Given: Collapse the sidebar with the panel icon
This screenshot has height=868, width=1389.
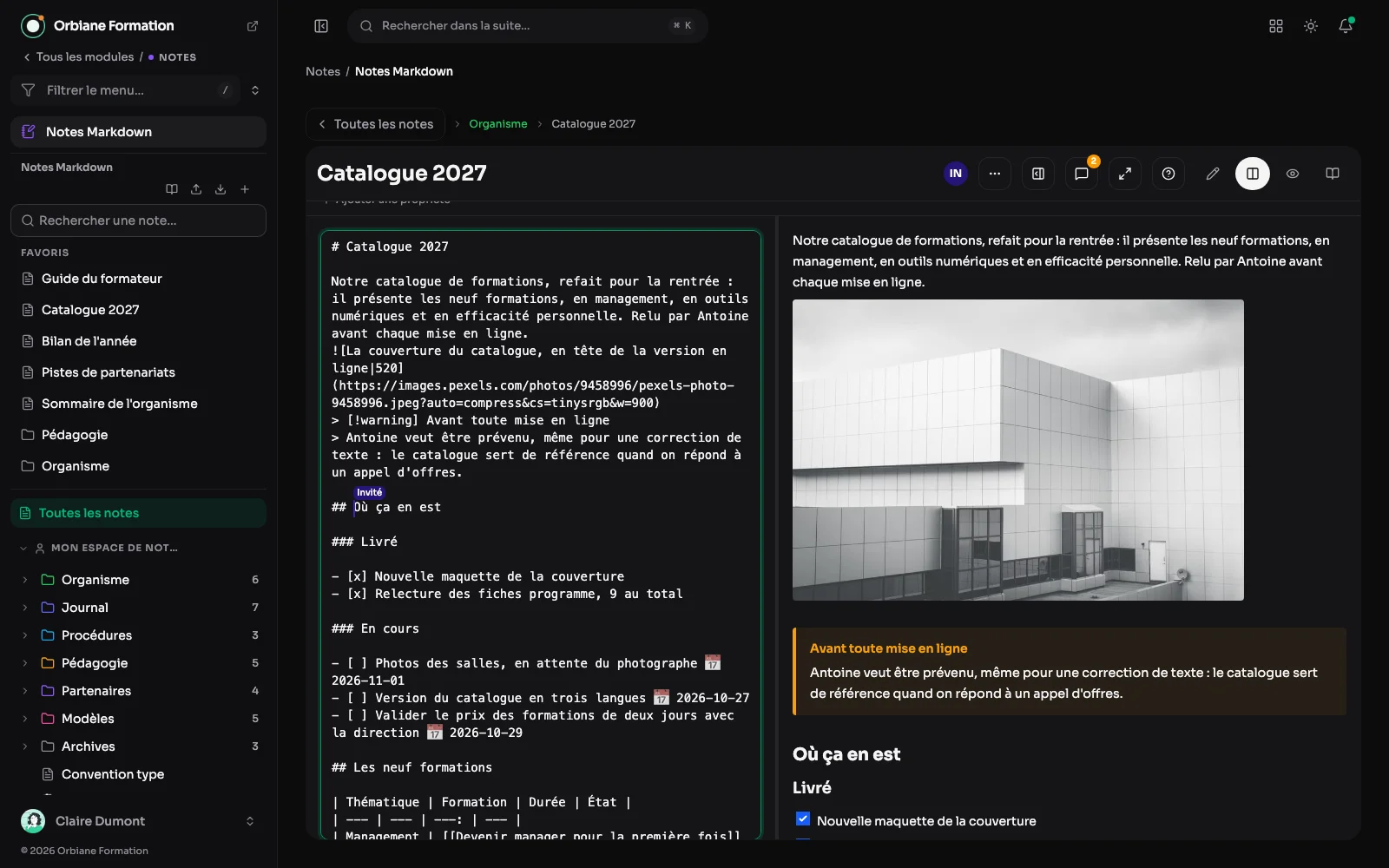Looking at the screenshot, I should pos(321,26).
